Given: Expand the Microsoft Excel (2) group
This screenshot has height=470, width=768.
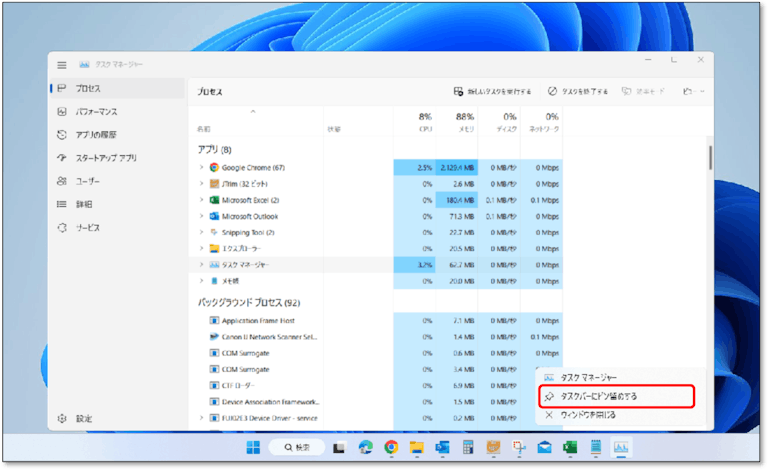Looking at the screenshot, I should click(201, 199).
